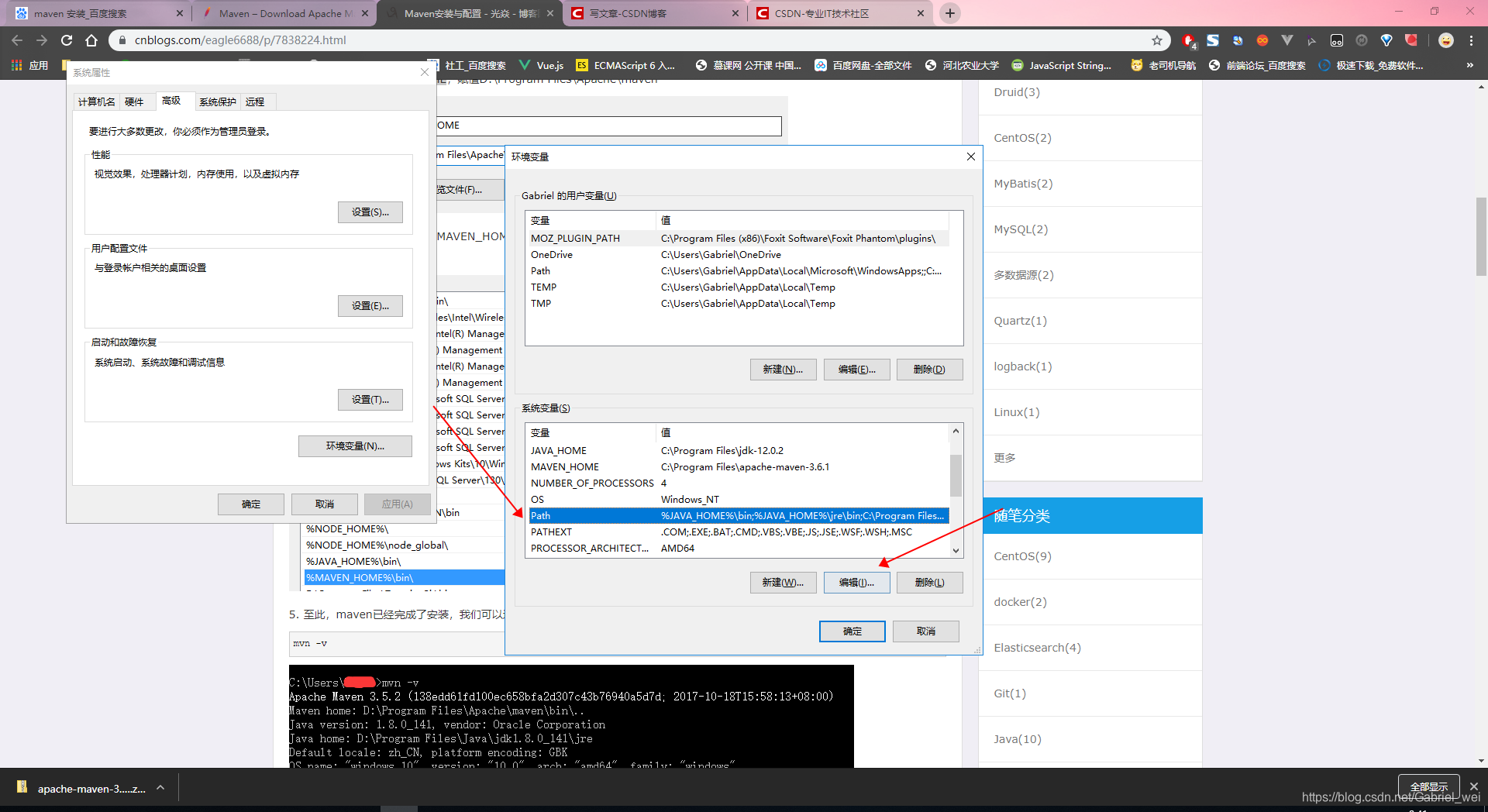This screenshot has width=1488, height=812.
Task: Click the 用户配置文件 设置(E)... button
Action: (370, 306)
